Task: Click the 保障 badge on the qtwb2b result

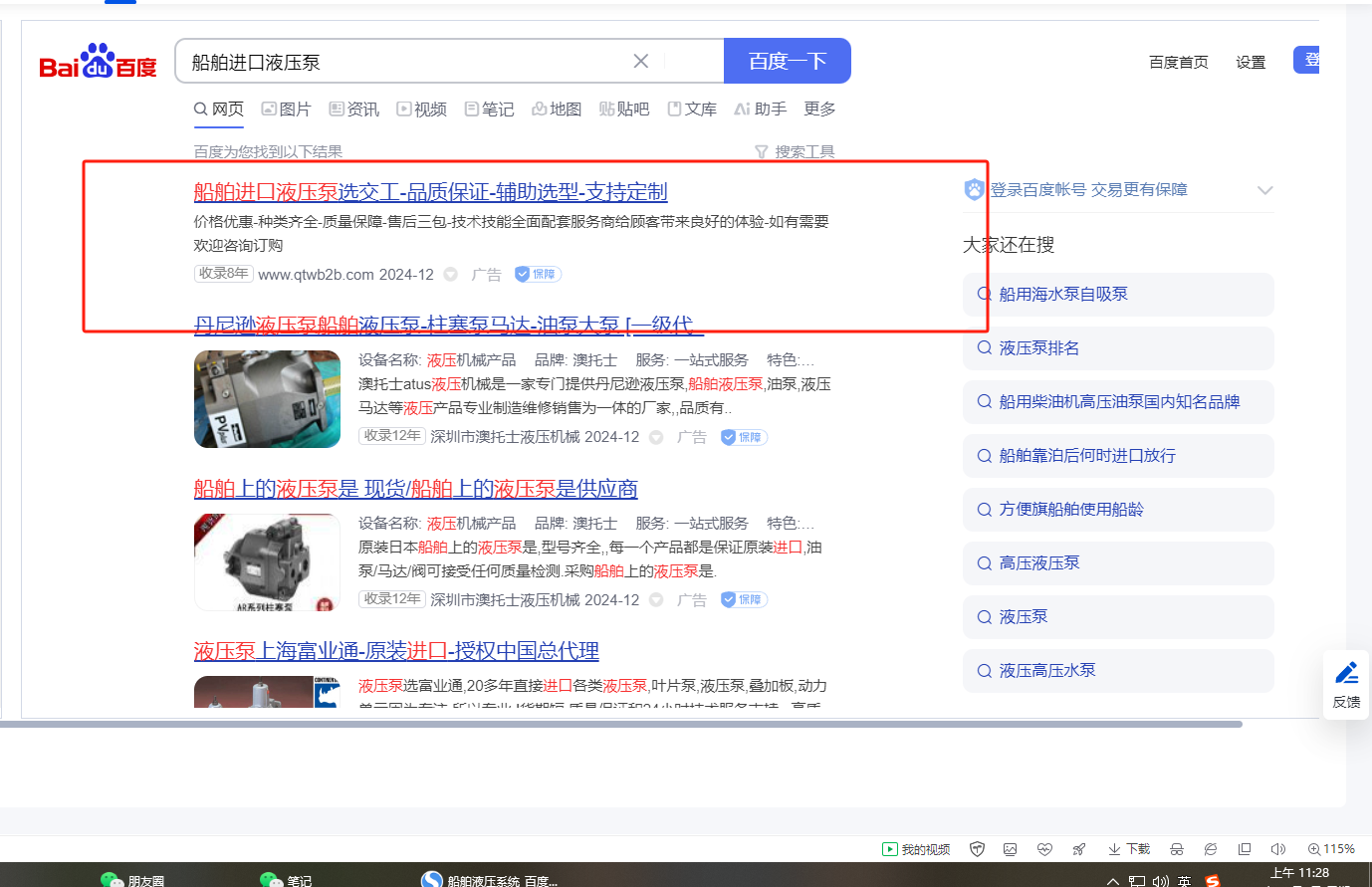Action: coord(539,275)
